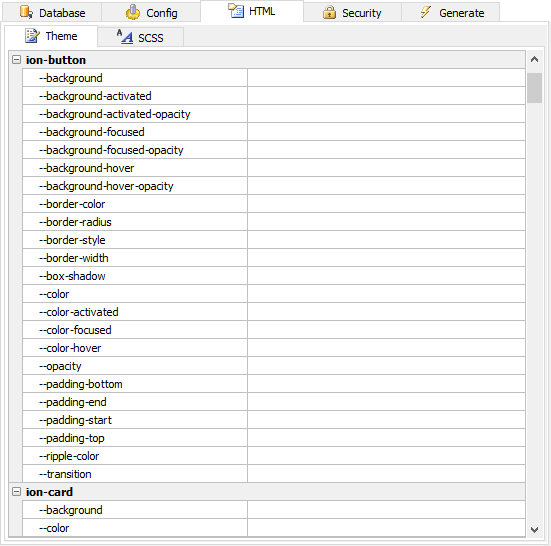This screenshot has height=546, width=551.
Task: Click the scrollbar down arrow
Action: [x=534, y=529]
